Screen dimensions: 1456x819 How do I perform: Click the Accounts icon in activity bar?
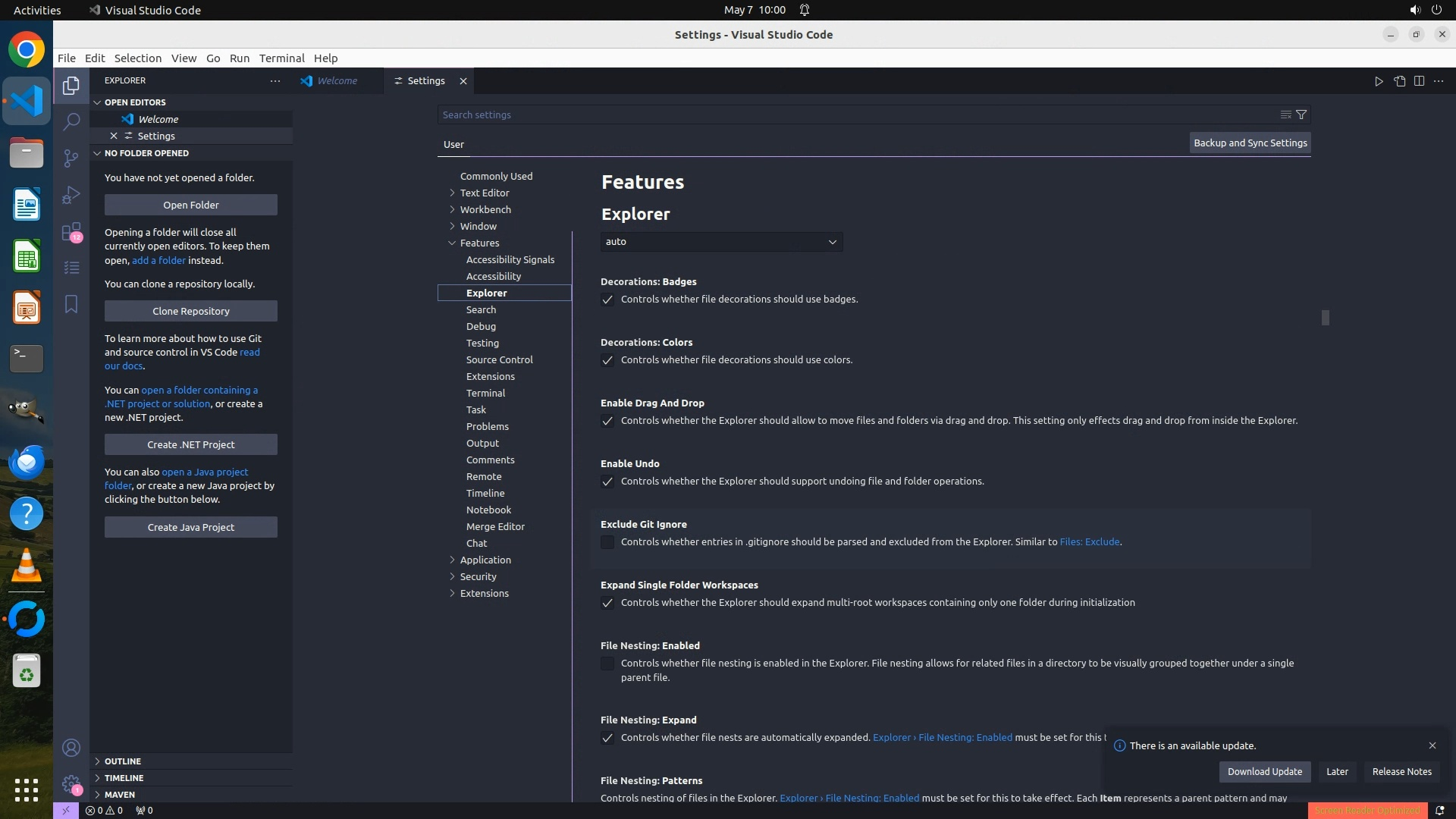point(71,748)
